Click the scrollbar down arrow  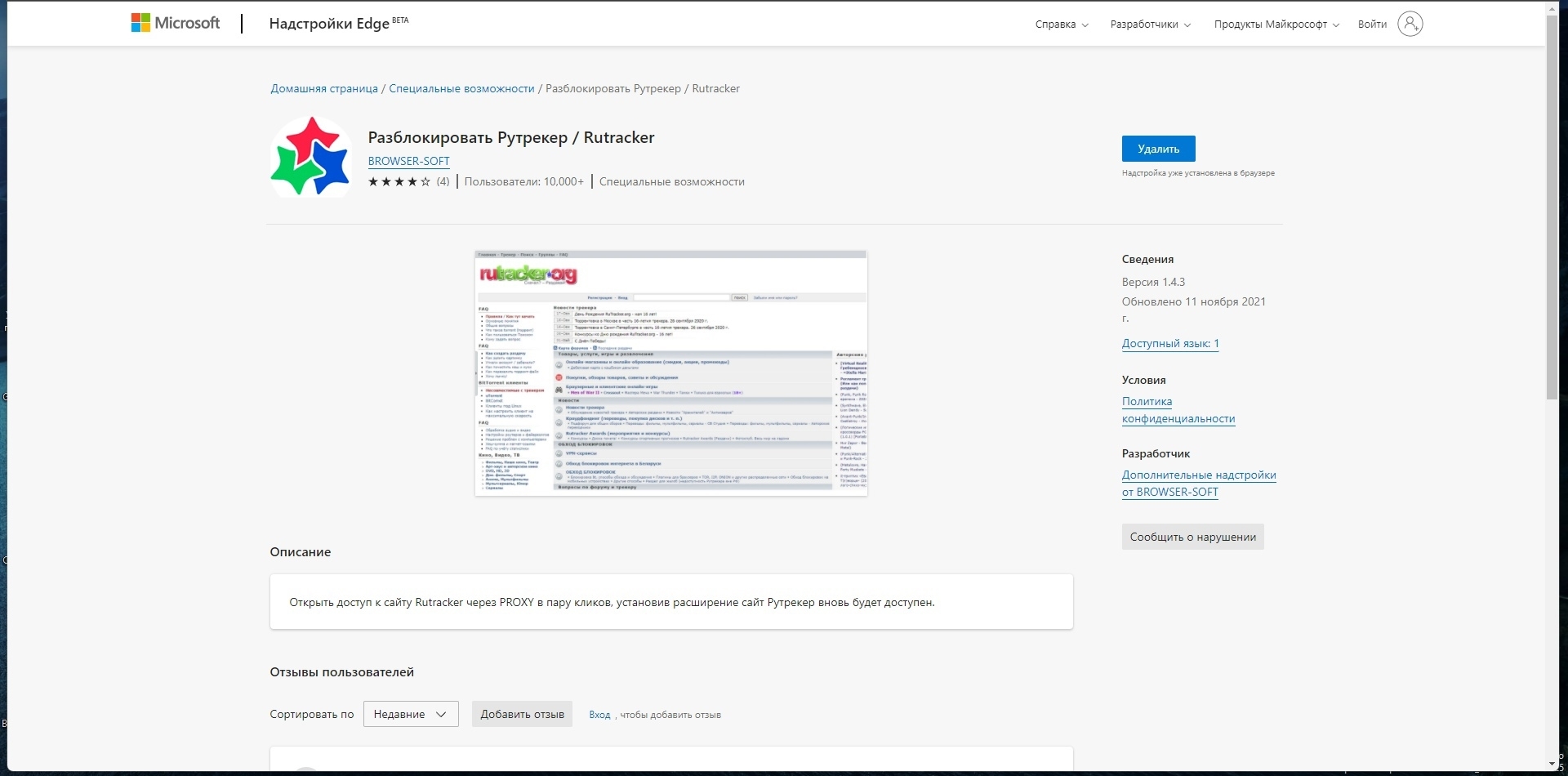pos(1552,765)
